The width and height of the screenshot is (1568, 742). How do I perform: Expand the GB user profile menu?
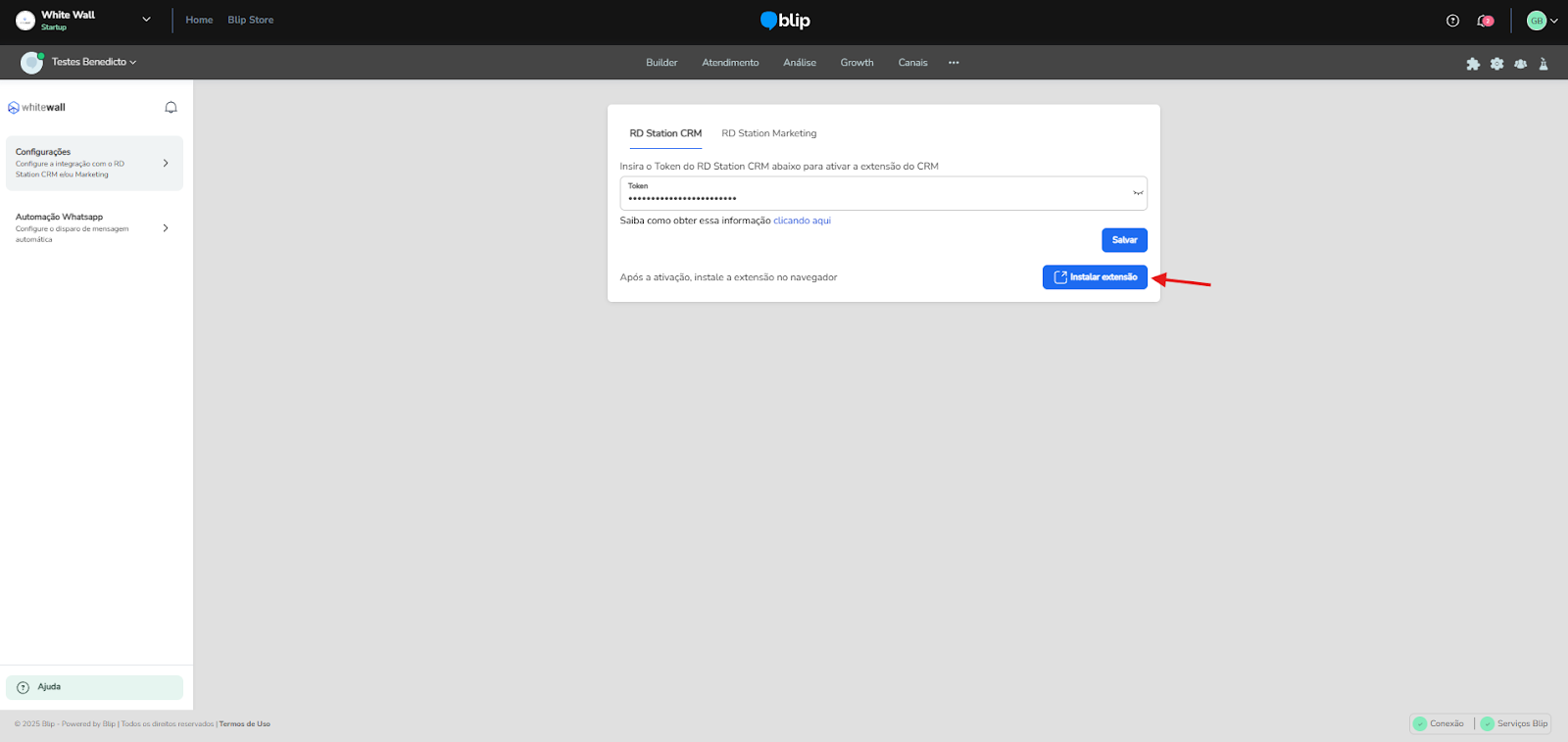(1542, 21)
